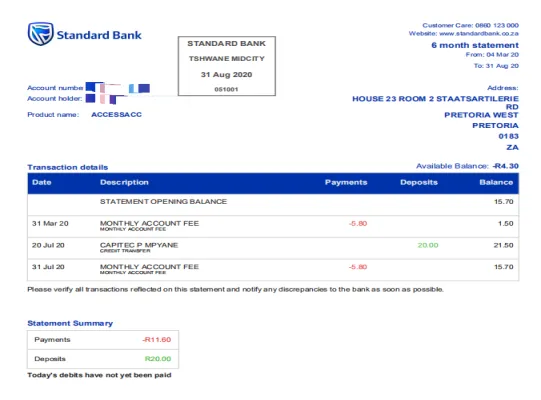
Task: Click the Payments column header
Action: coord(346,182)
